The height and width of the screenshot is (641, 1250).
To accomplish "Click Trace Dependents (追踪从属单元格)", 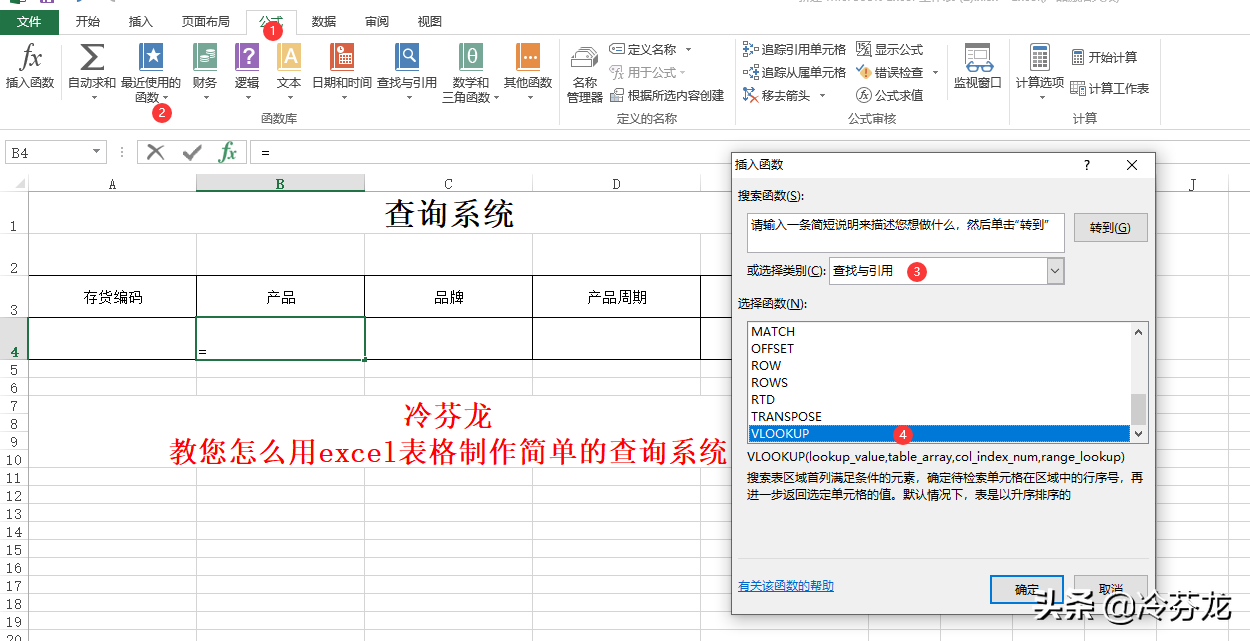I will point(795,72).
